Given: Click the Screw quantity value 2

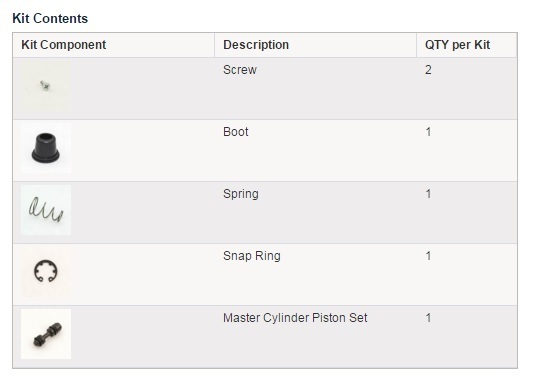Looking at the screenshot, I should click(x=428, y=70).
